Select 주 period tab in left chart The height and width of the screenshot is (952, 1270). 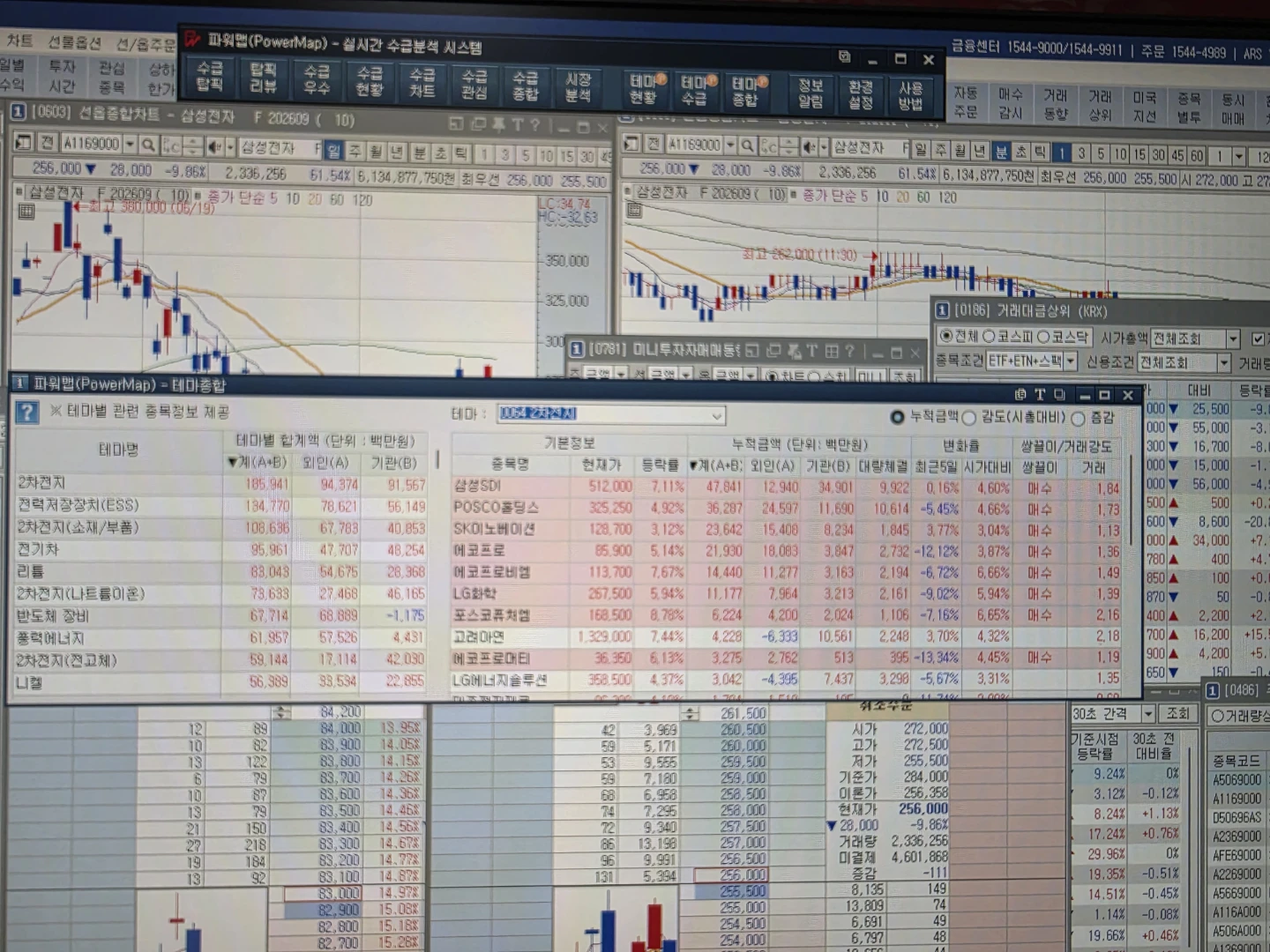coord(355,152)
